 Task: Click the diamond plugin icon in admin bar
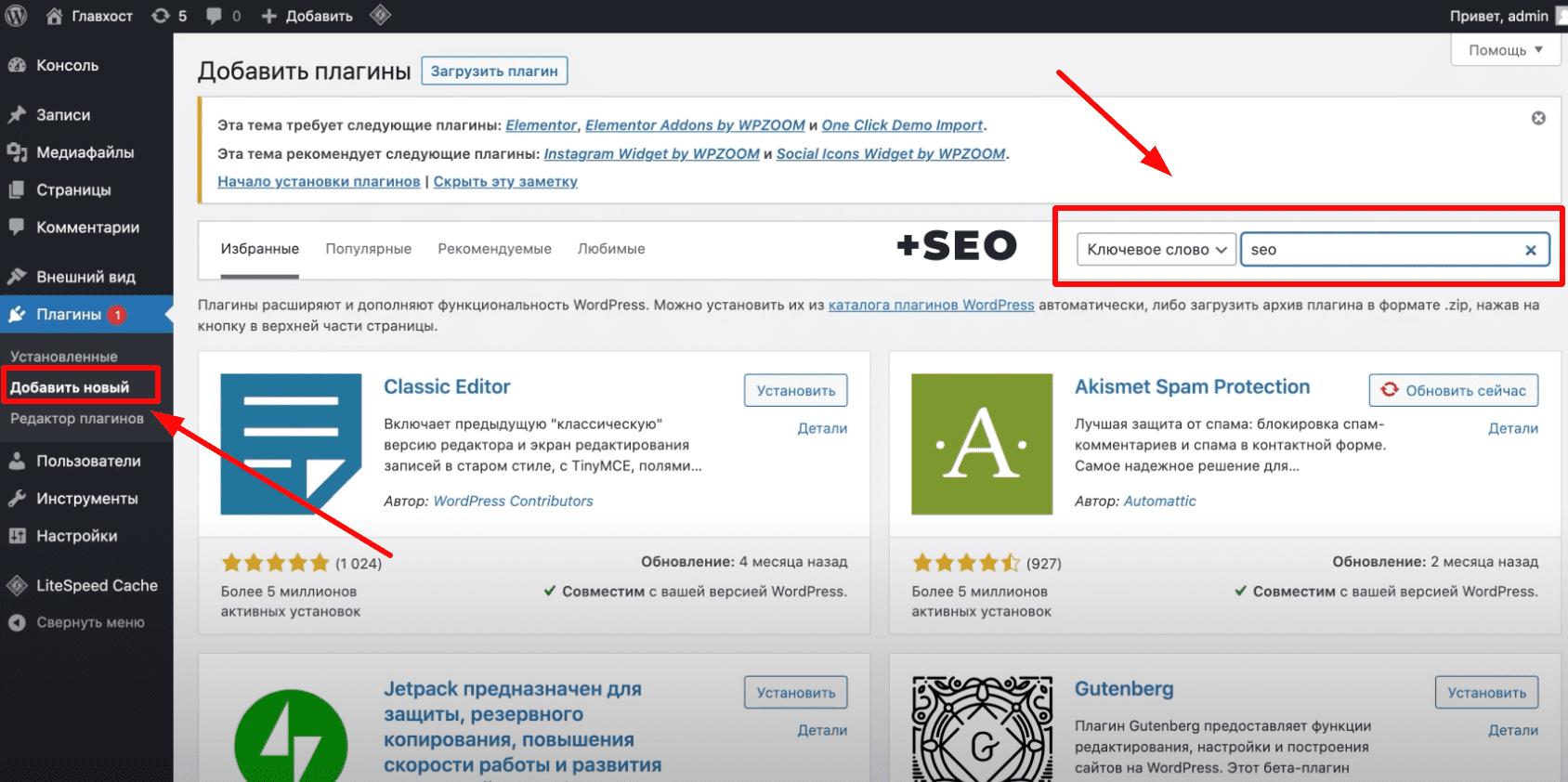[380, 16]
